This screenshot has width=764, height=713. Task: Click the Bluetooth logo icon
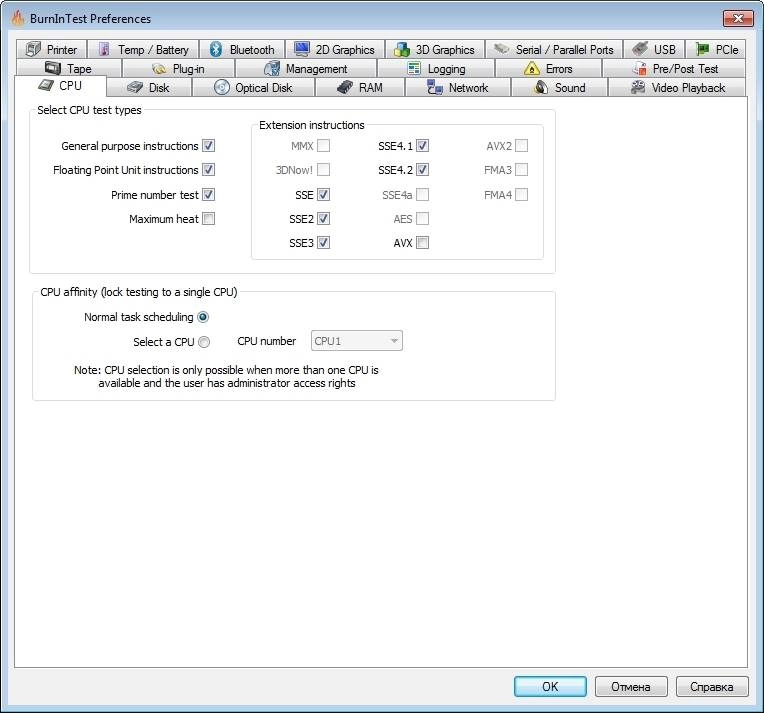pyautogui.click(x=215, y=49)
